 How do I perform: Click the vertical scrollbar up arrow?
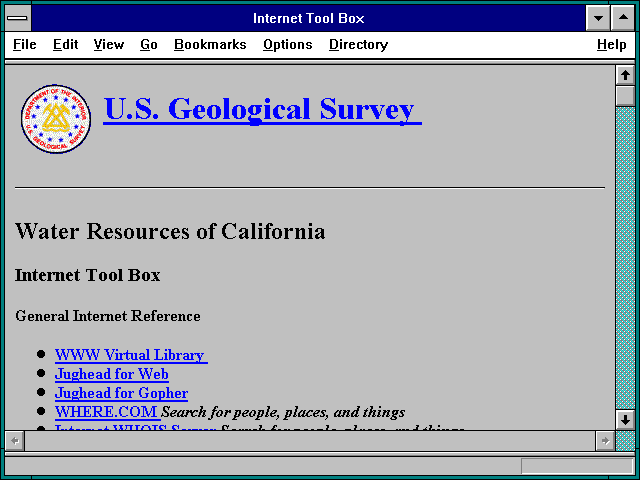pos(625,76)
